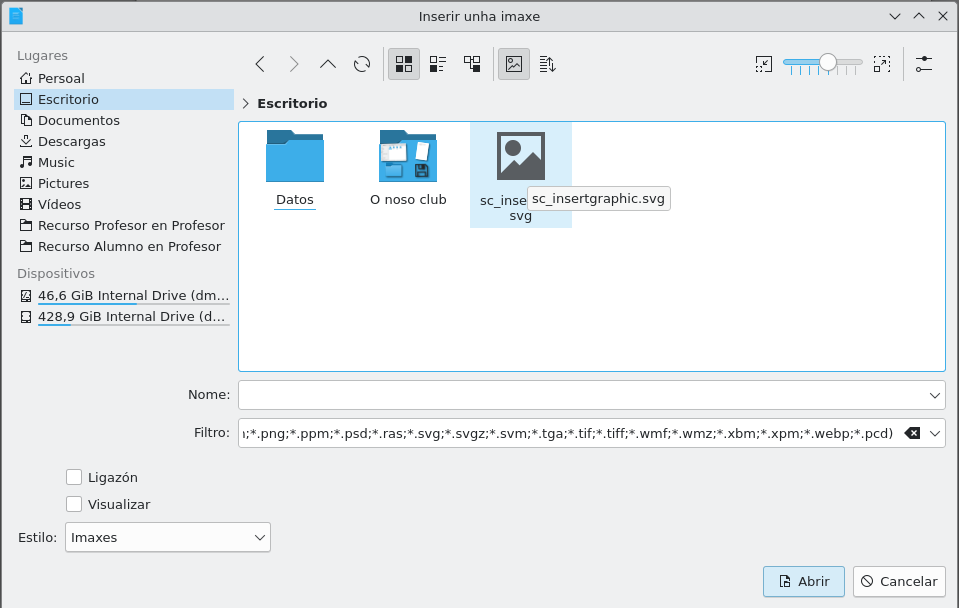Open Persoal in the places sidebar
Image resolution: width=959 pixels, height=608 pixels.
124,78
